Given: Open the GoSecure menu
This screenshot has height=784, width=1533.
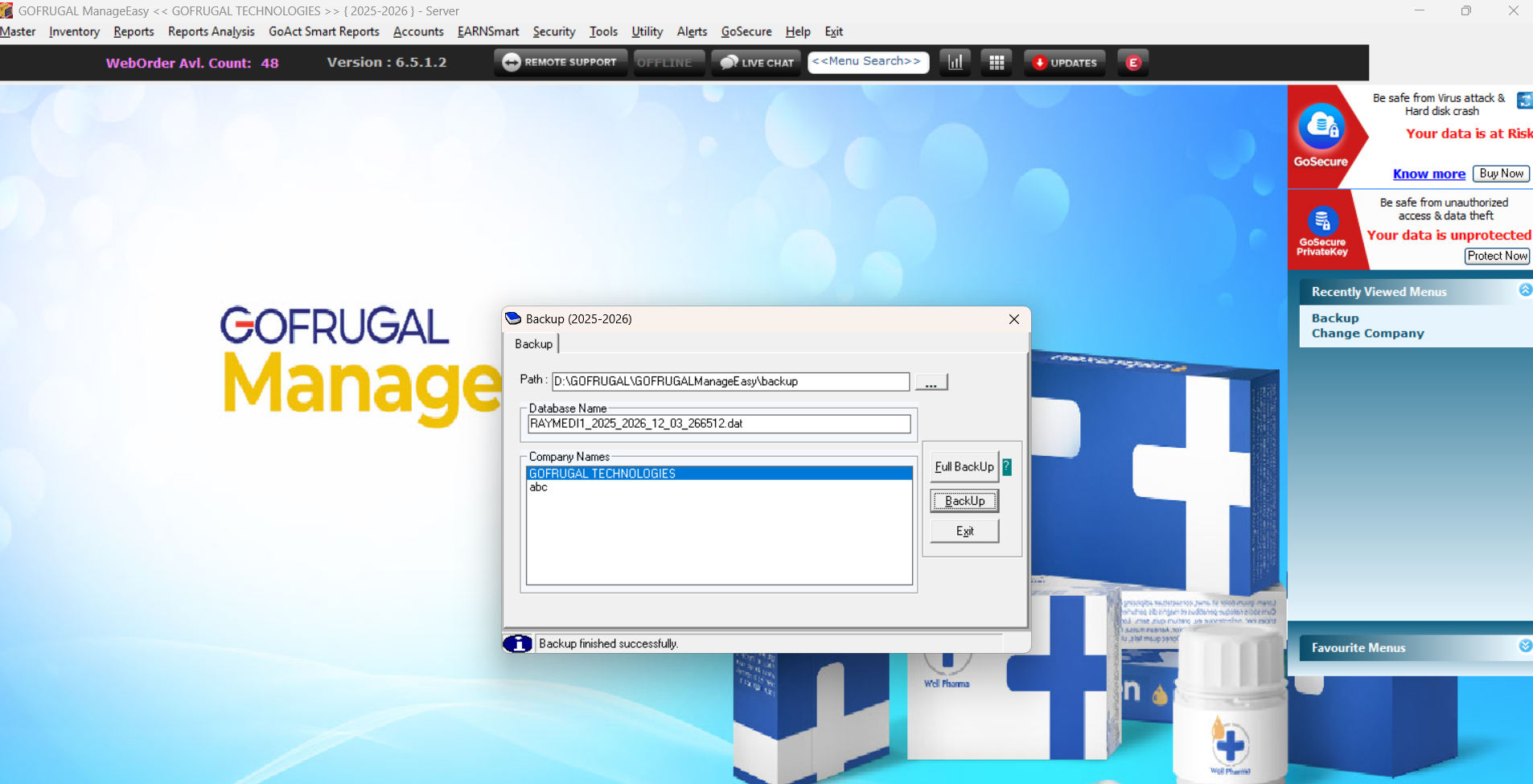Looking at the screenshot, I should pyautogui.click(x=746, y=31).
